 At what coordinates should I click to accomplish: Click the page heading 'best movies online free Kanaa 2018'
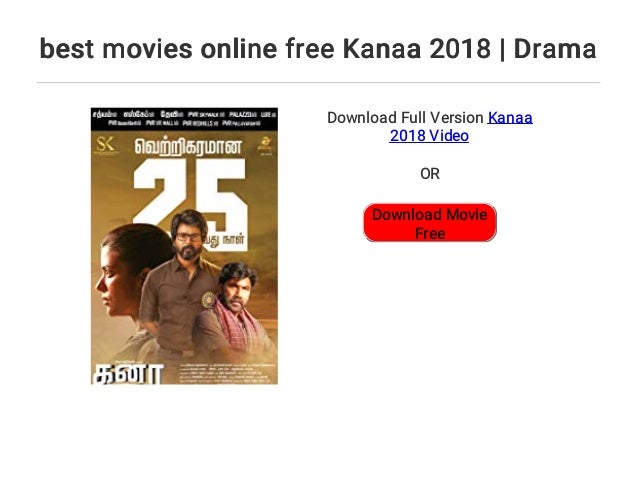264,49
